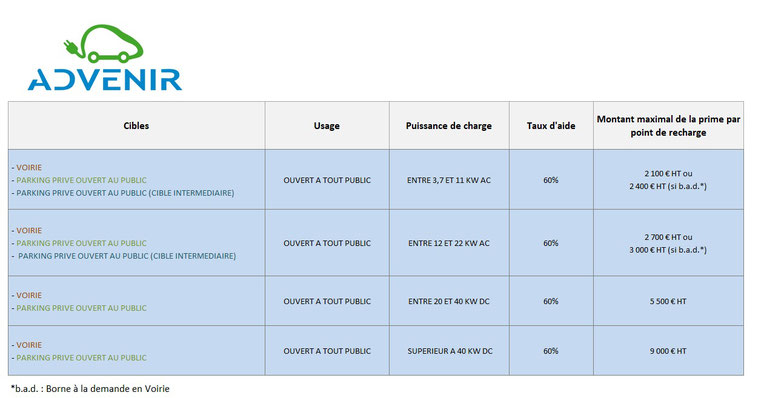
Task: Click '2 400 € HT (si b.a.d.*)' amount
Action: pos(668,186)
